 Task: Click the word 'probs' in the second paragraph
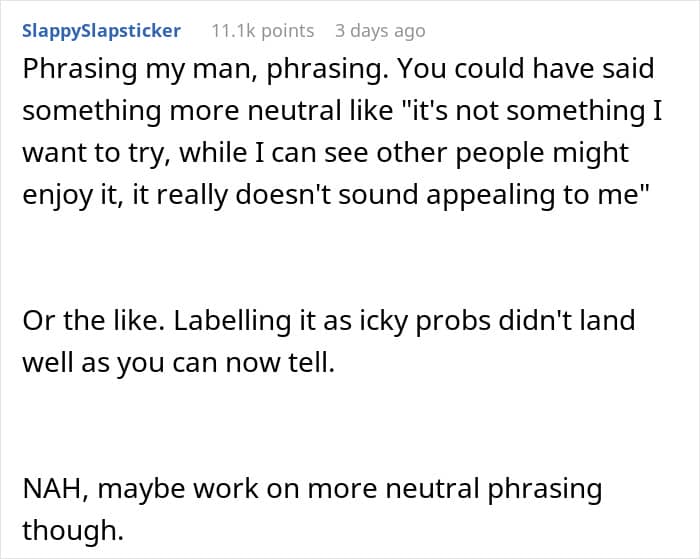point(453,321)
